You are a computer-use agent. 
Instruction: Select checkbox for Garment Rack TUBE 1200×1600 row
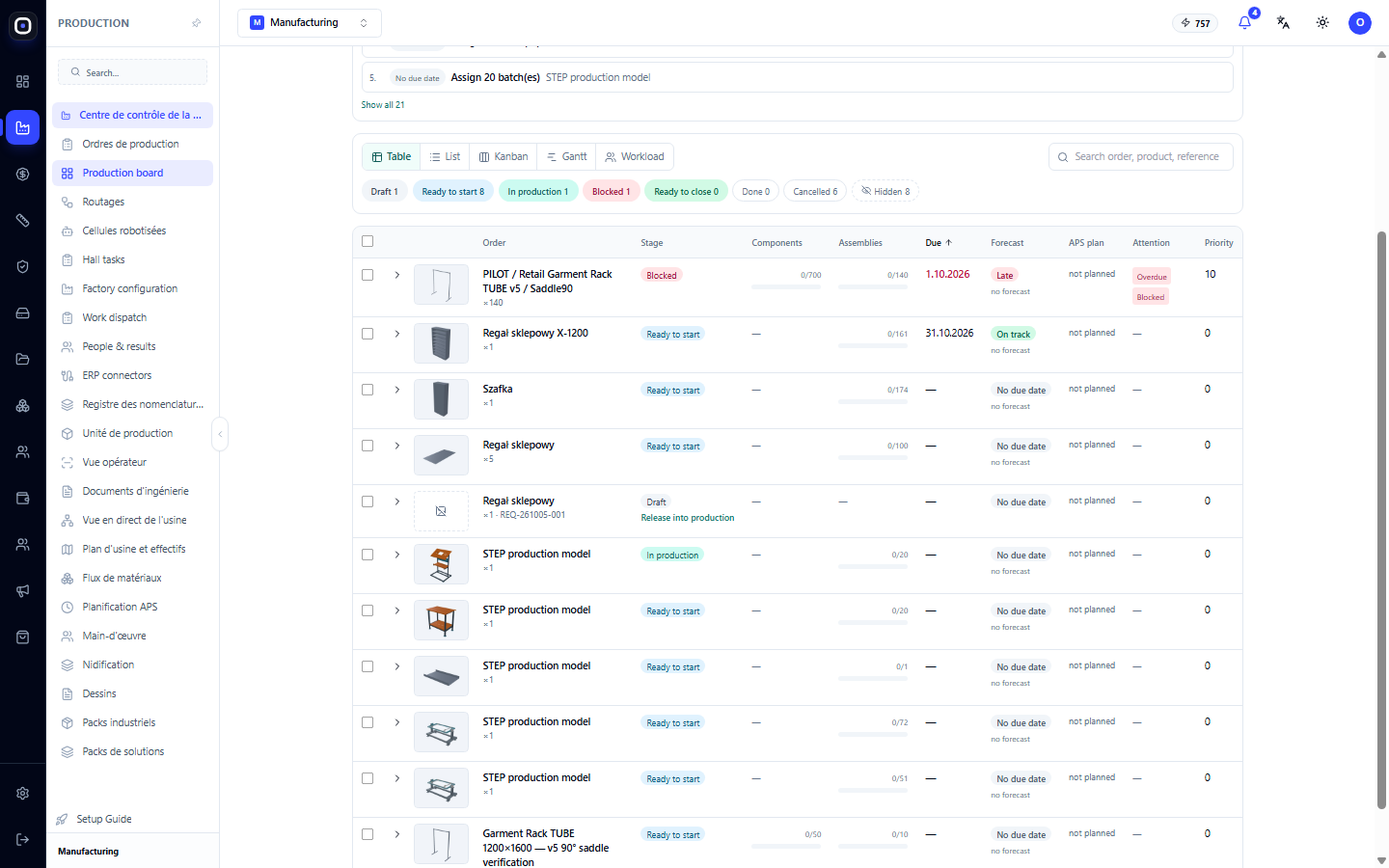(368, 834)
